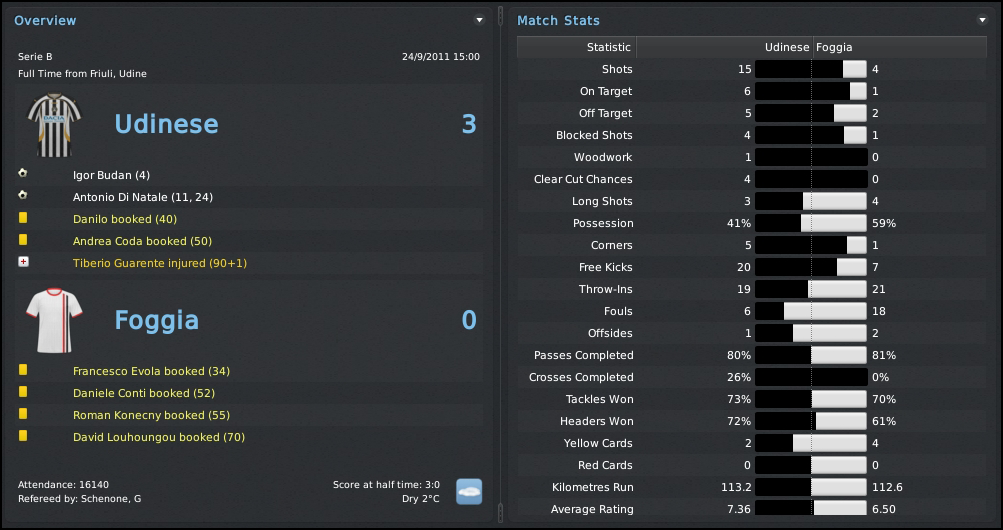Click the Possession comparison bar
This screenshot has height=530, width=1003.
pos(811,223)
